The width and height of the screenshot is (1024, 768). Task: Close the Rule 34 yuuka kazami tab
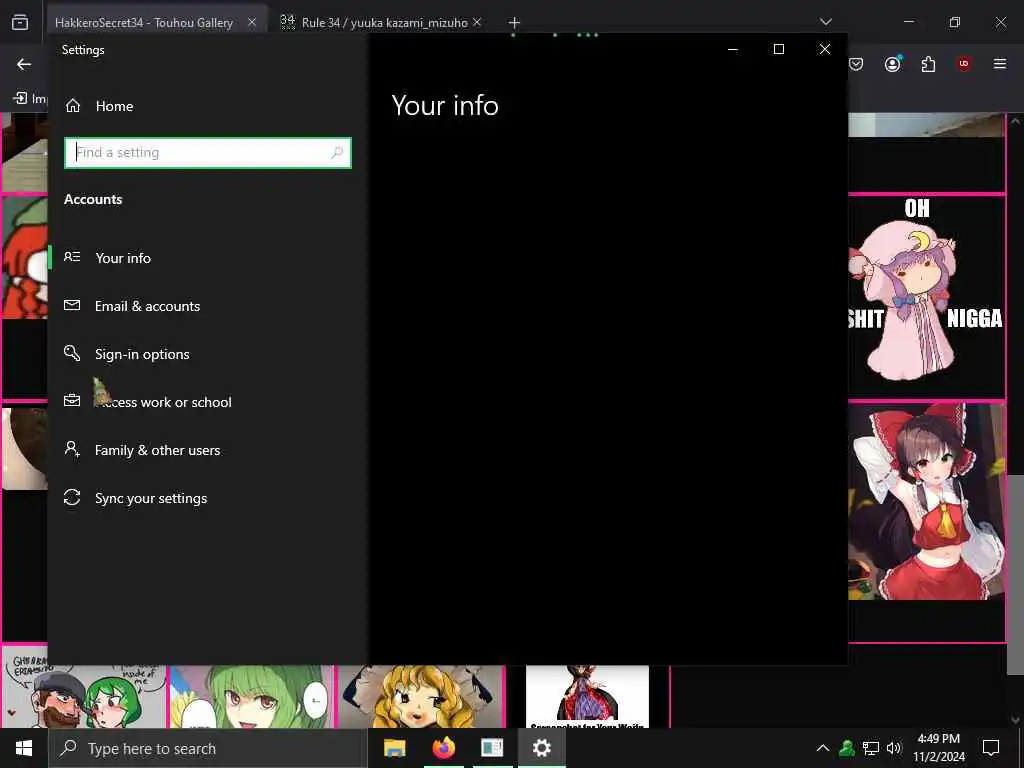tap(477, 22)
